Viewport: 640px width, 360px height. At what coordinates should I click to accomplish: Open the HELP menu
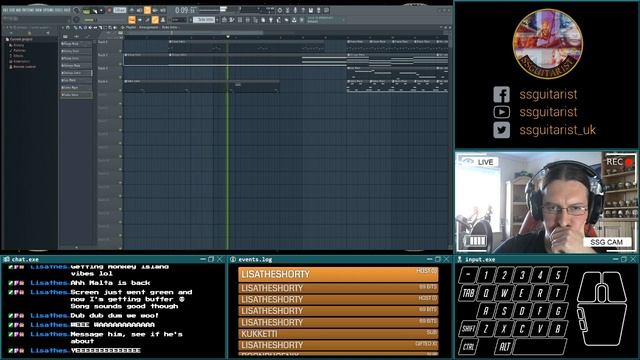point(67,10)
